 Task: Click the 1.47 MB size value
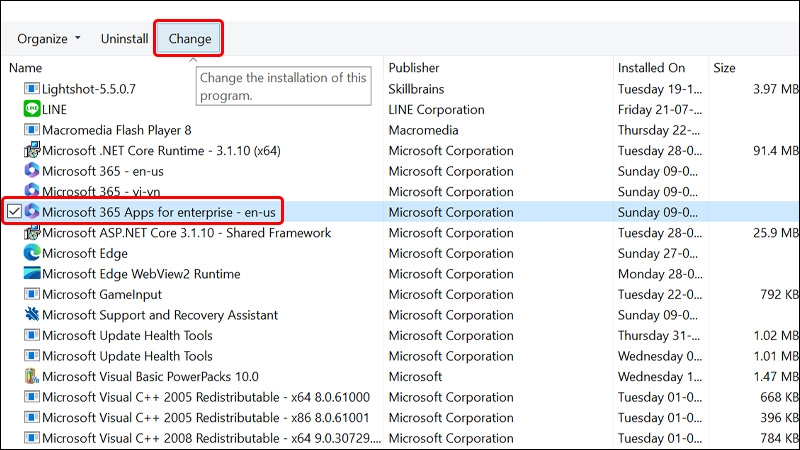click(776, 377)
